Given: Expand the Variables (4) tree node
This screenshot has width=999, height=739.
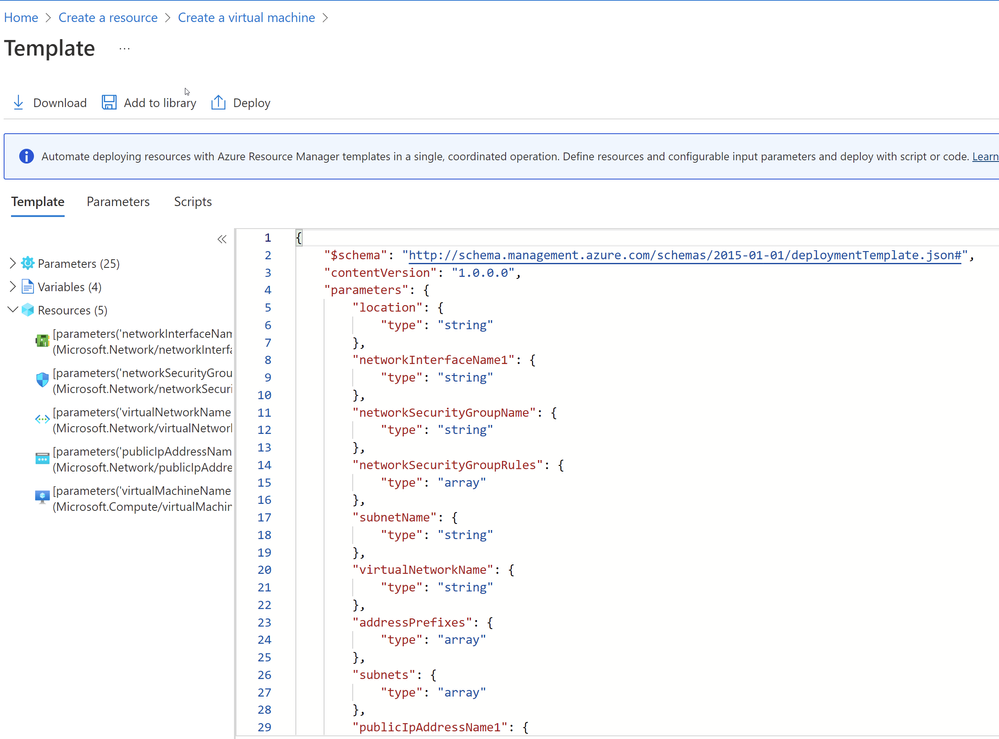Looking at the screenshot, I should 13,287.
